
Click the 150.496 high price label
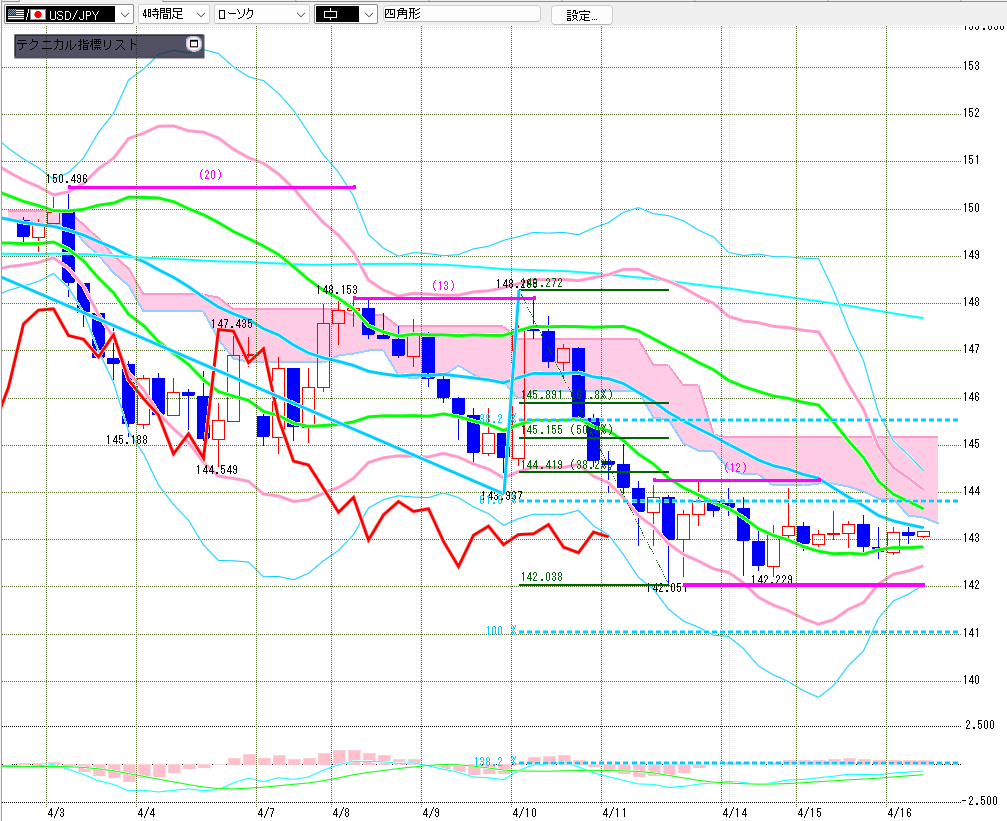(66, 179)
